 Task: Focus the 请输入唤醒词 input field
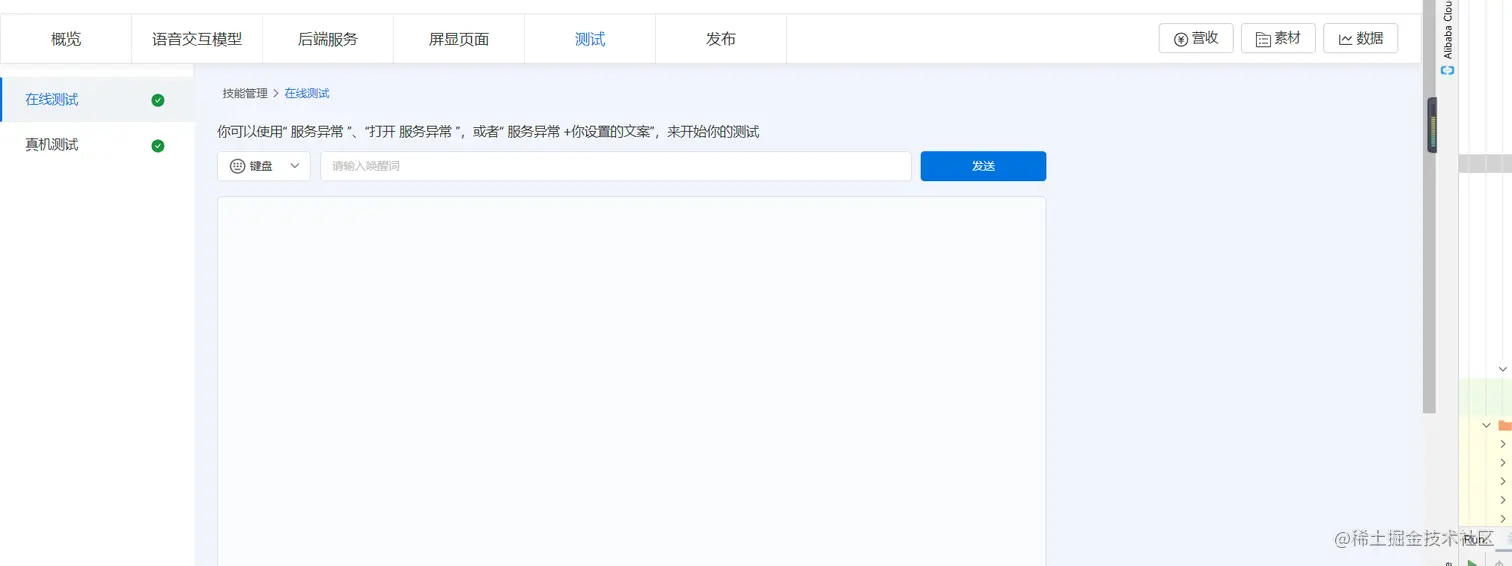pyautogui.click(x=616, y=166)
